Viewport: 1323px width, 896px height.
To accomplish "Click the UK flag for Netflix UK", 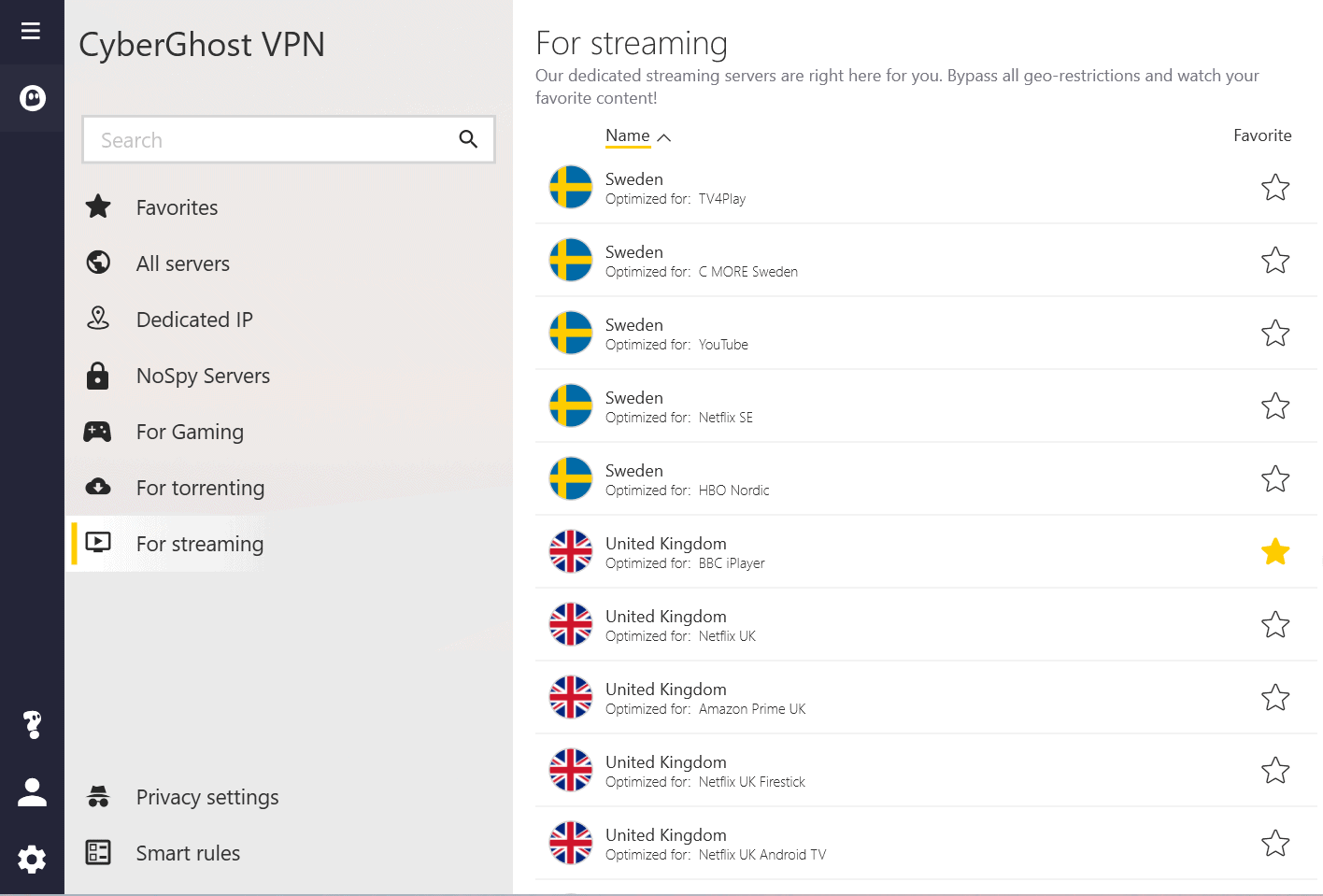I will (x=571, y=624).
